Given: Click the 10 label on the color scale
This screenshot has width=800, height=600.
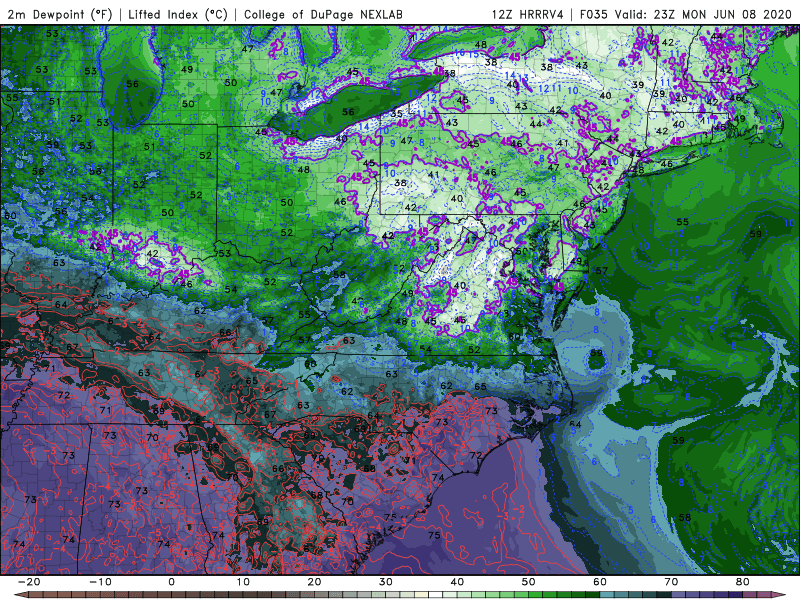Looking at the screenshot, I should (243, 582).
